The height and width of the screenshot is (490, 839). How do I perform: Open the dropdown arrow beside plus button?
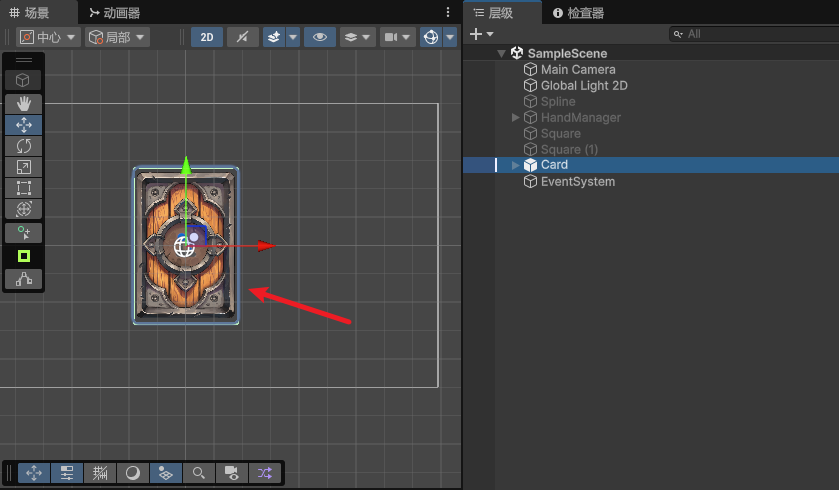(x=490, y=34)
